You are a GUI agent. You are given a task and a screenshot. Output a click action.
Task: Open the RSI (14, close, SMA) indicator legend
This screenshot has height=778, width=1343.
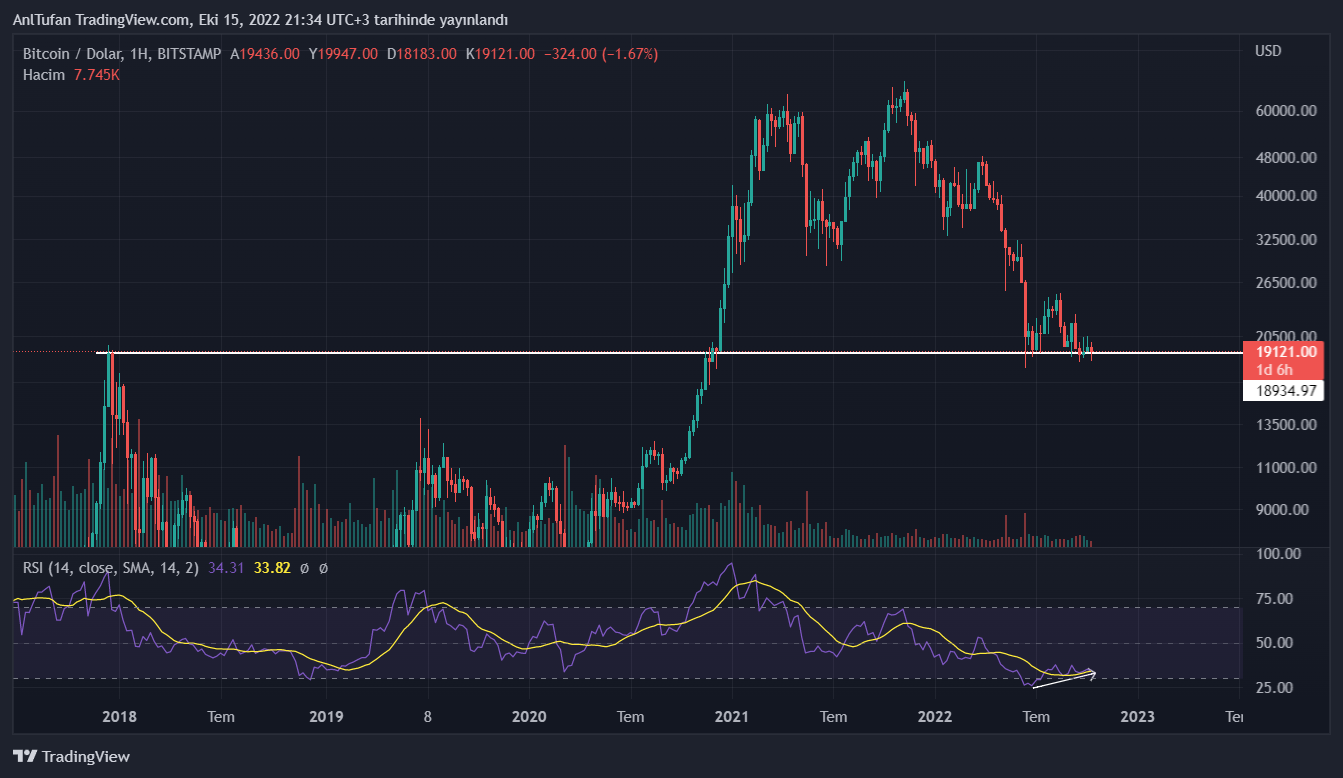point(111,568)
